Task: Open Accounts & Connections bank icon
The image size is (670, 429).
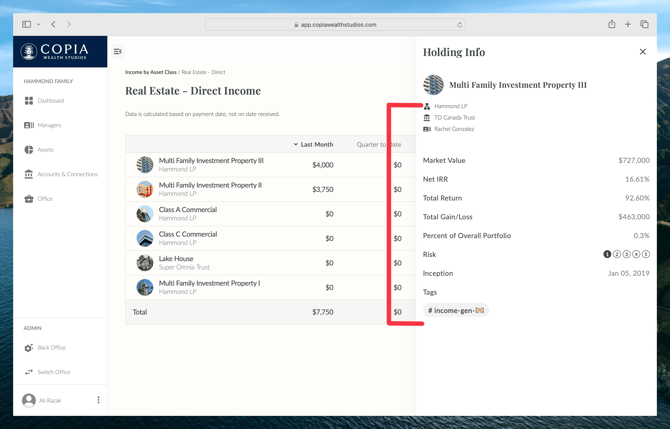Action: coord(29,174)
